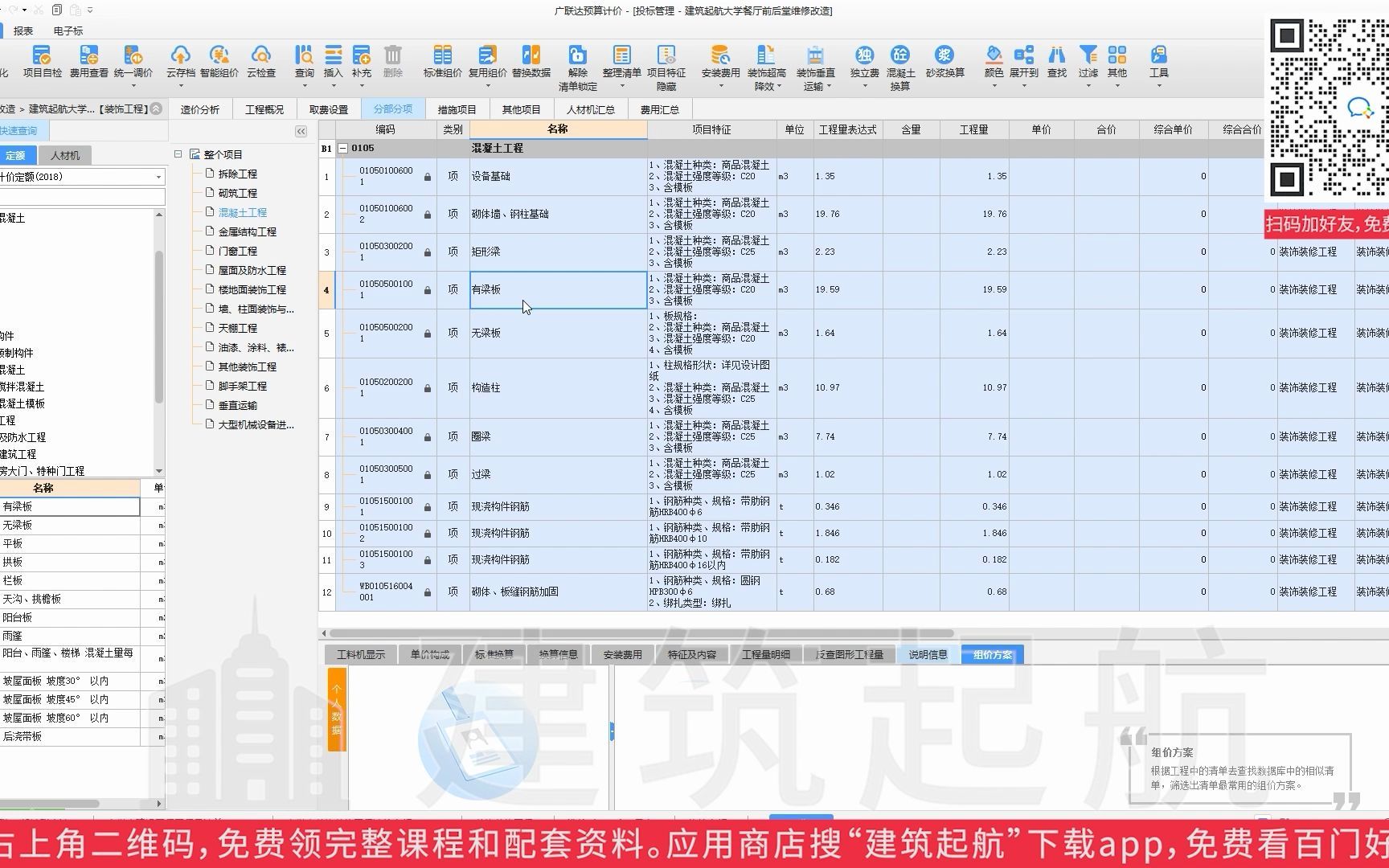The height and width of the screenshot is (868, 1389).
Task: Open the 插入 insert dropdown arrow
Action: pyautogui.click(x=333, y=85)
